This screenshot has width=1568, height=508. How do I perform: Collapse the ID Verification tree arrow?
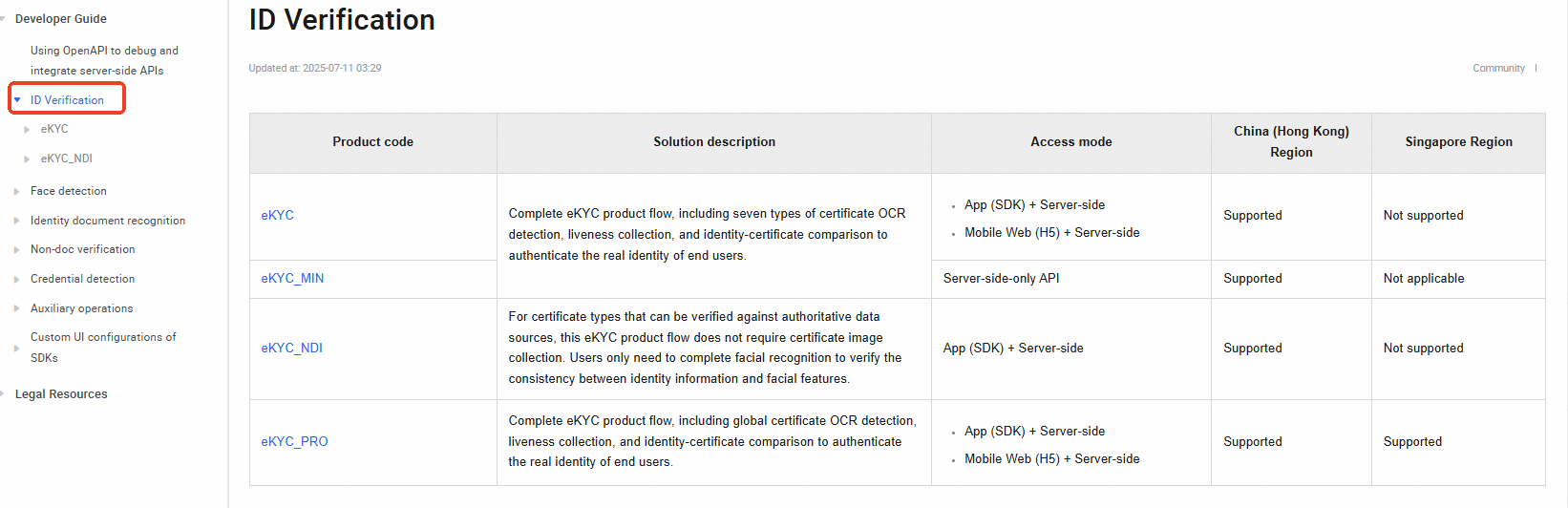[17, 100]
